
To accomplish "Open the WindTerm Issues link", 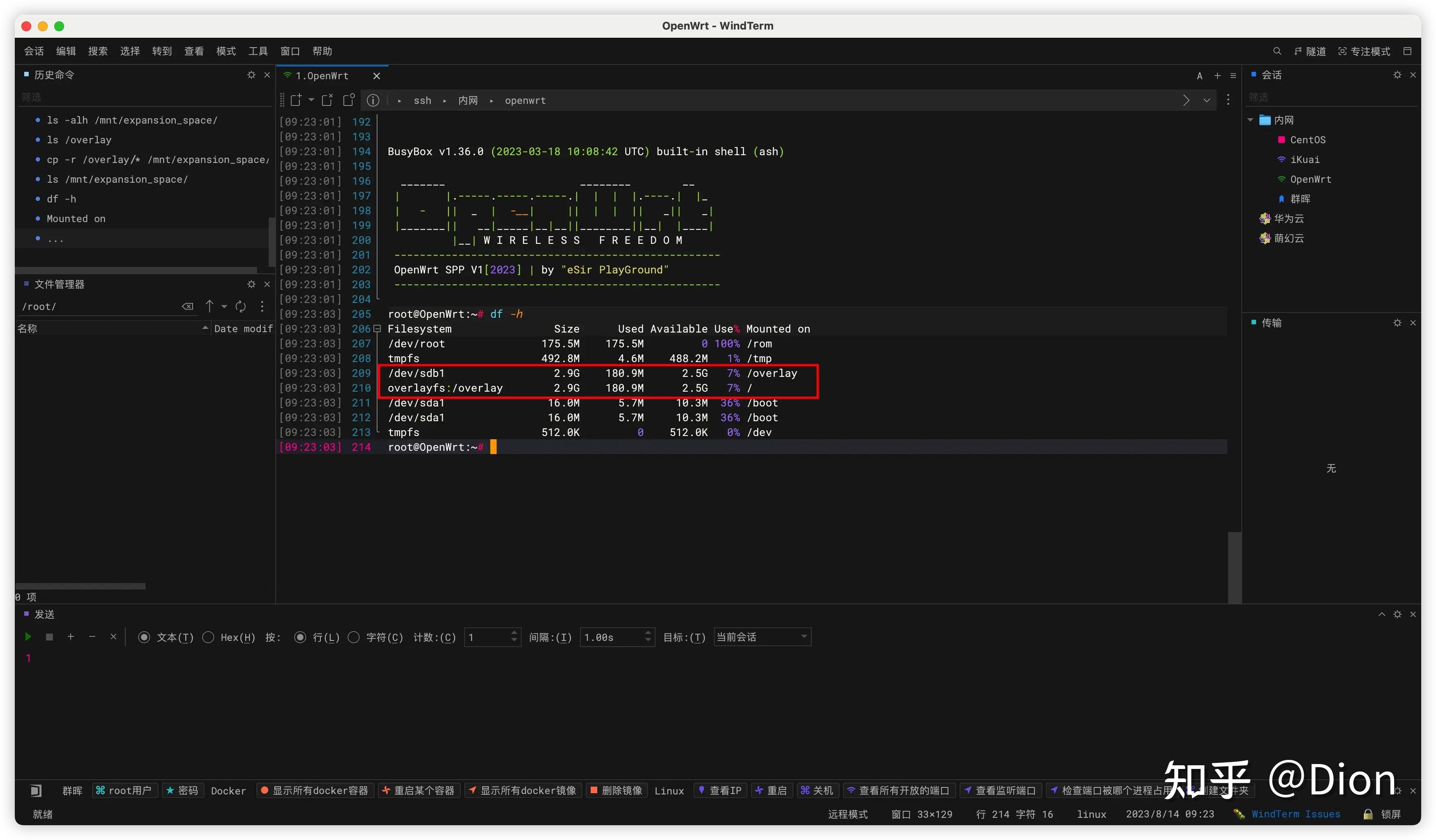I will (x=1295, y=814).
